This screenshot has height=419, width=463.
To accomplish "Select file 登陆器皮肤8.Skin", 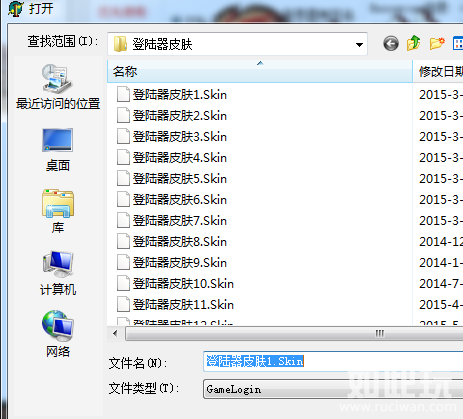I will click(x=180, y=241).
